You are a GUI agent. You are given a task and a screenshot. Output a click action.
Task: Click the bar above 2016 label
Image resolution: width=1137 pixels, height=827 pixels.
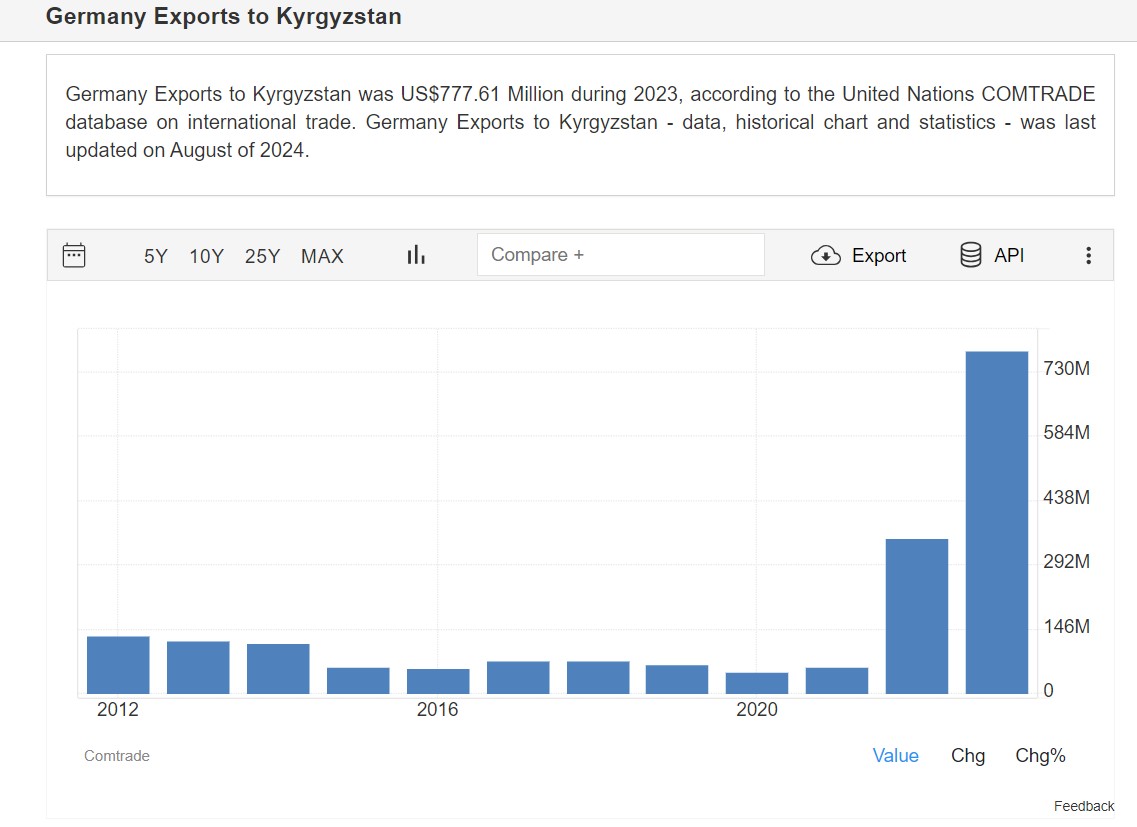coord(438,681)
